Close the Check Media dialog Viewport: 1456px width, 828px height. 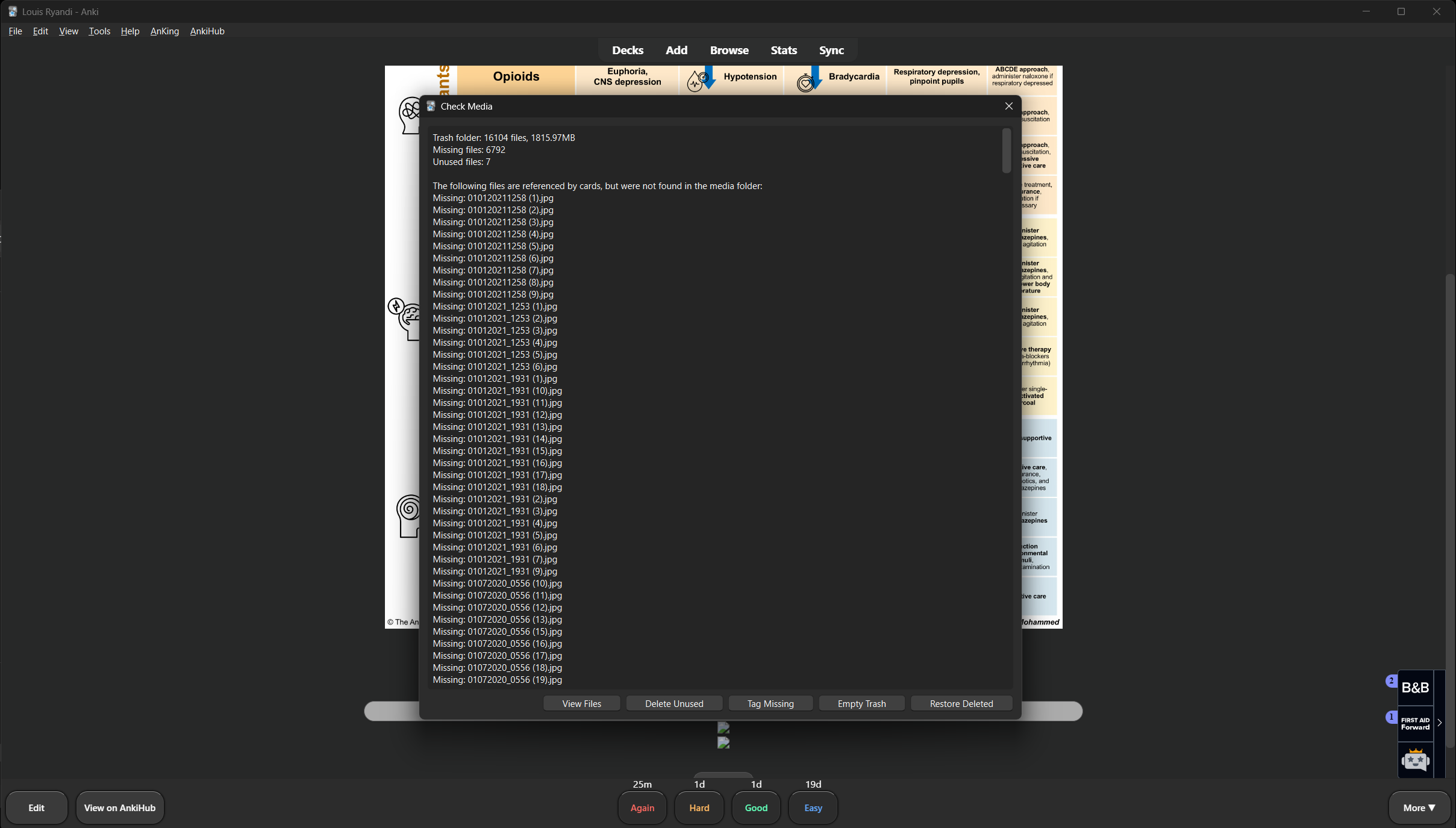pyautogui.click(x=1008, y=107)
